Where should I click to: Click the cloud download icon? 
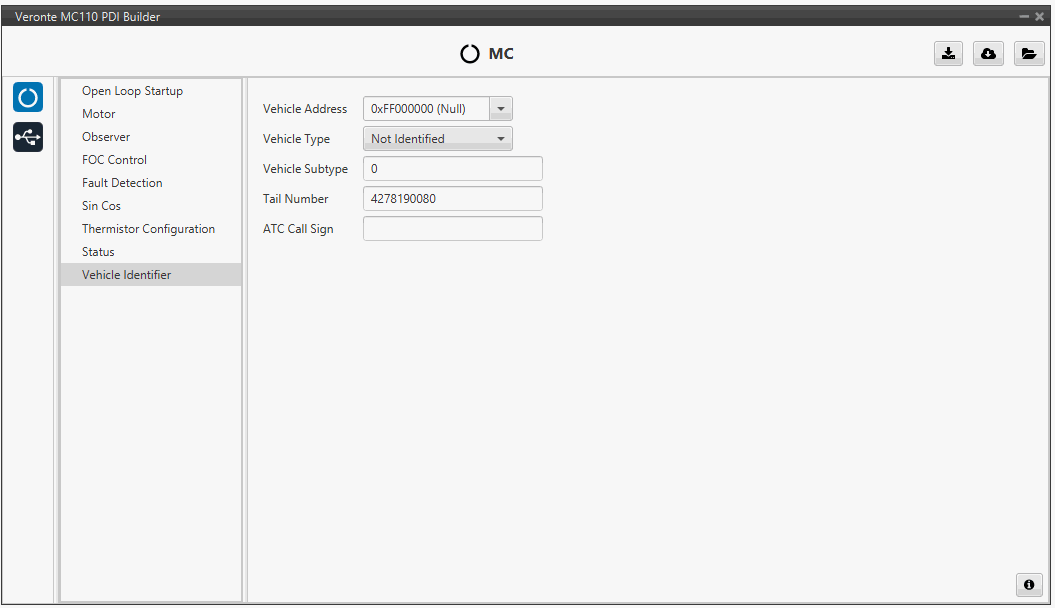(x=988, y=54)
